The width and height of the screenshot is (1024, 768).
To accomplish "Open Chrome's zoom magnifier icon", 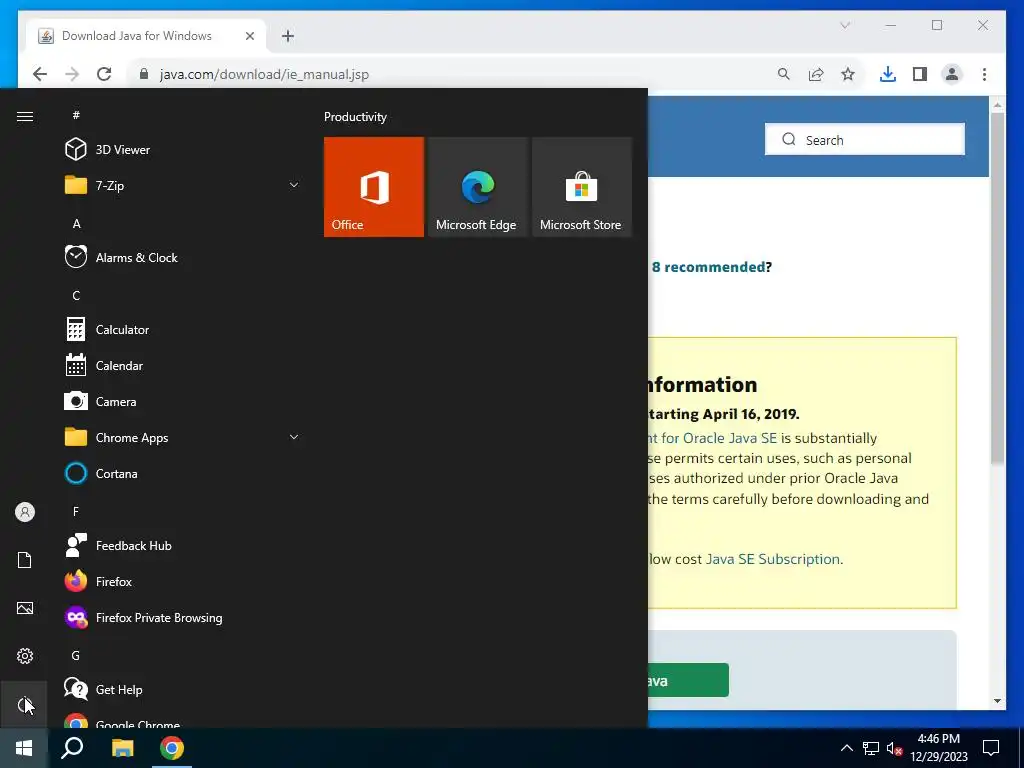I will click(x=784, y=74).
